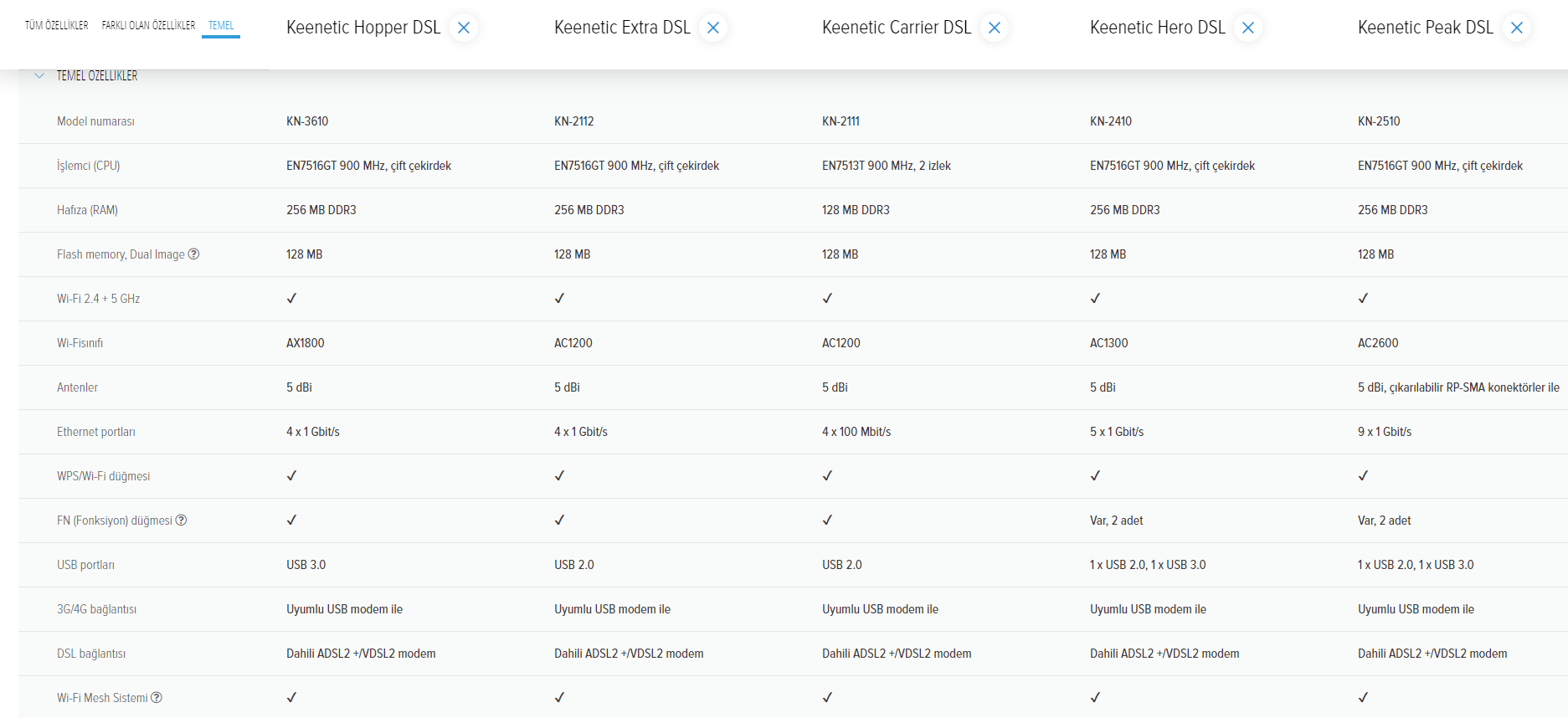Click the Hopper DSL Dahili ADSL2+/VDSL2 modem value
Viewport: 1568px width, 718px height.
click(361, 654)
